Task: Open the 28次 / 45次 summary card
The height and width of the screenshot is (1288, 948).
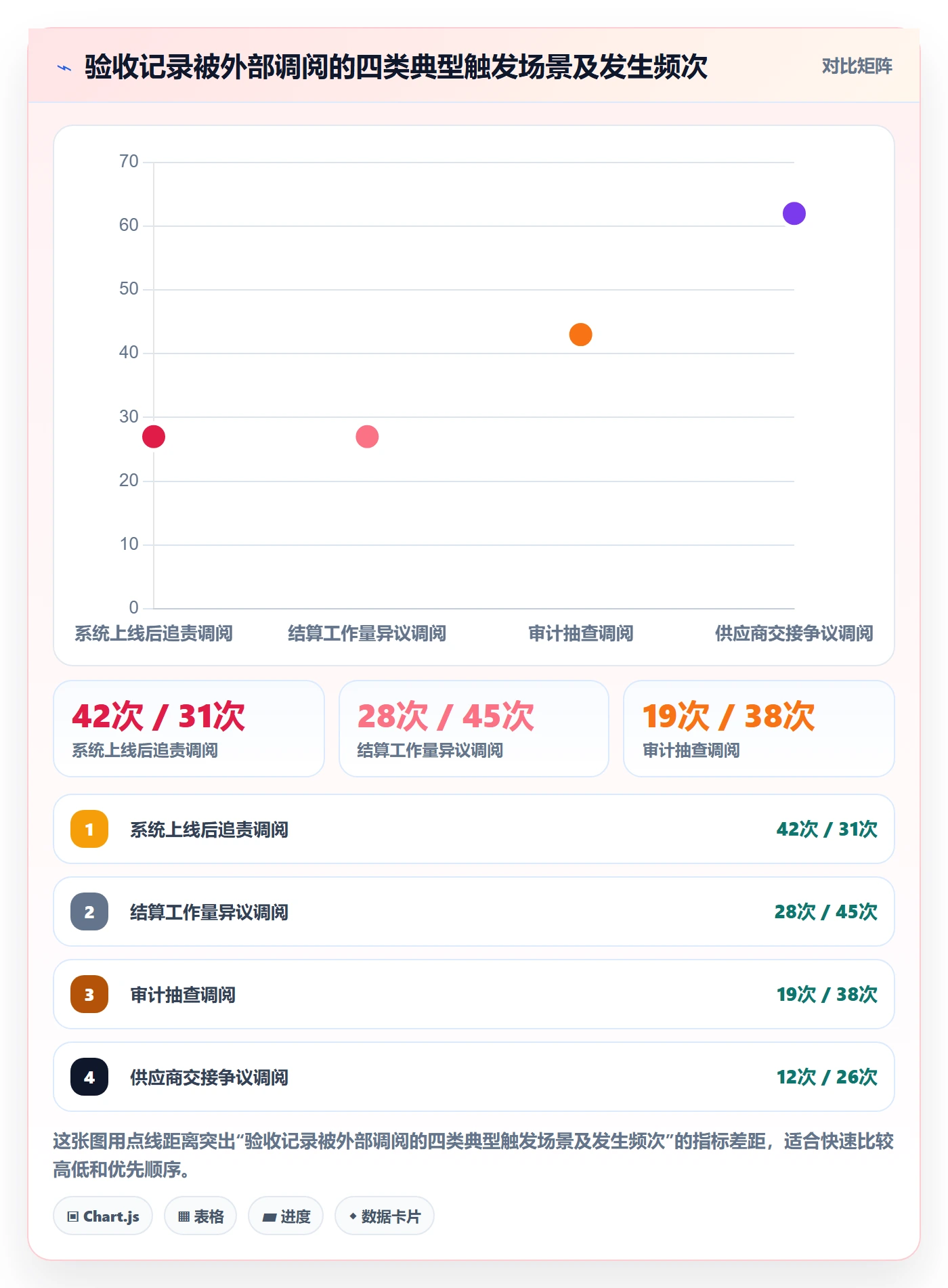Action: tap(474, 729)
